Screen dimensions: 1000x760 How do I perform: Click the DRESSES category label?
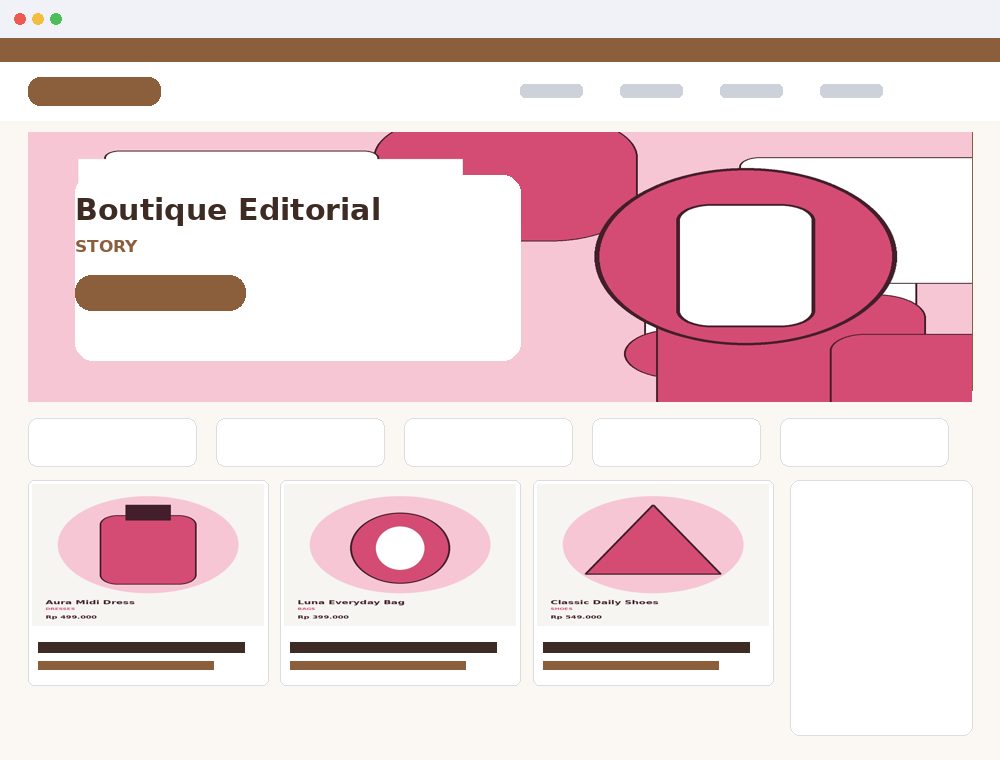click(x=60, y=609)
